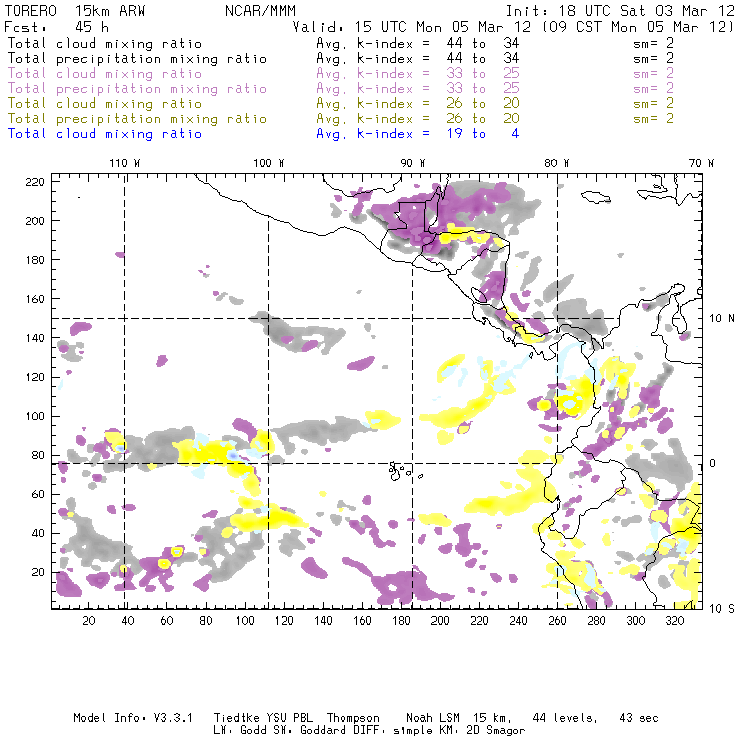The image size is (740, 740).
Task: Click the '320' tick on the bottom axis
Action: click(674, 621)
